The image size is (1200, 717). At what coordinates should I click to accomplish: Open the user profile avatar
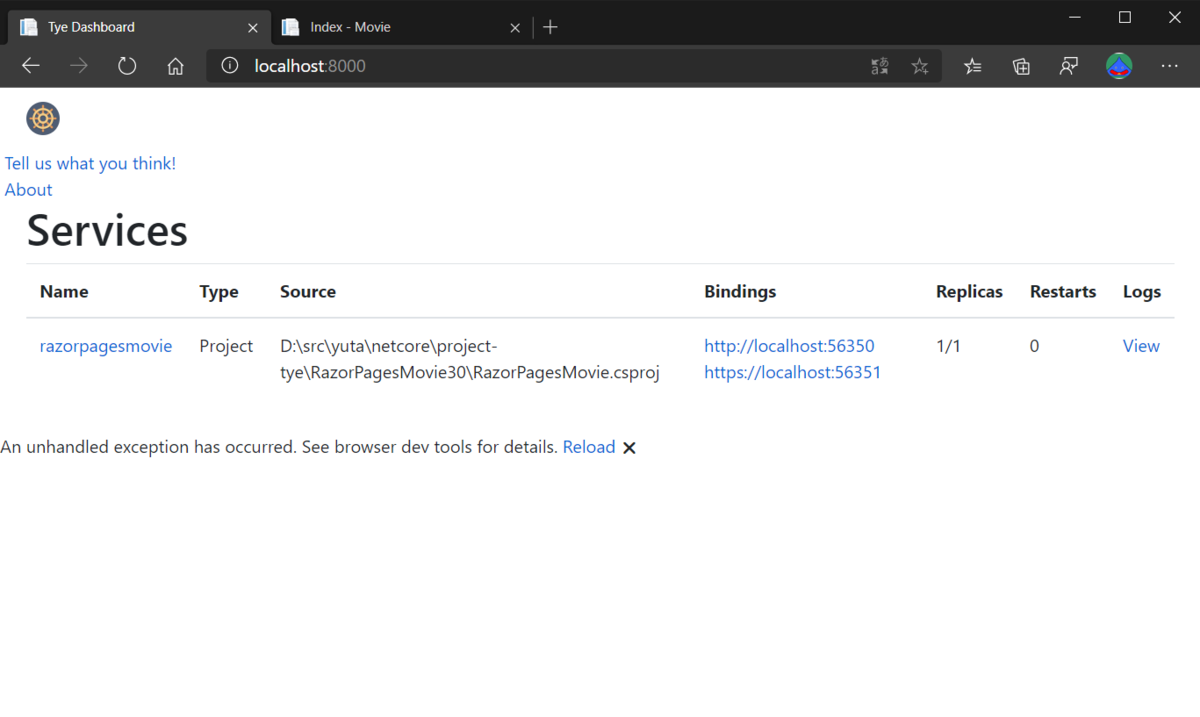pyautogui.click(x=1119, y=66)
